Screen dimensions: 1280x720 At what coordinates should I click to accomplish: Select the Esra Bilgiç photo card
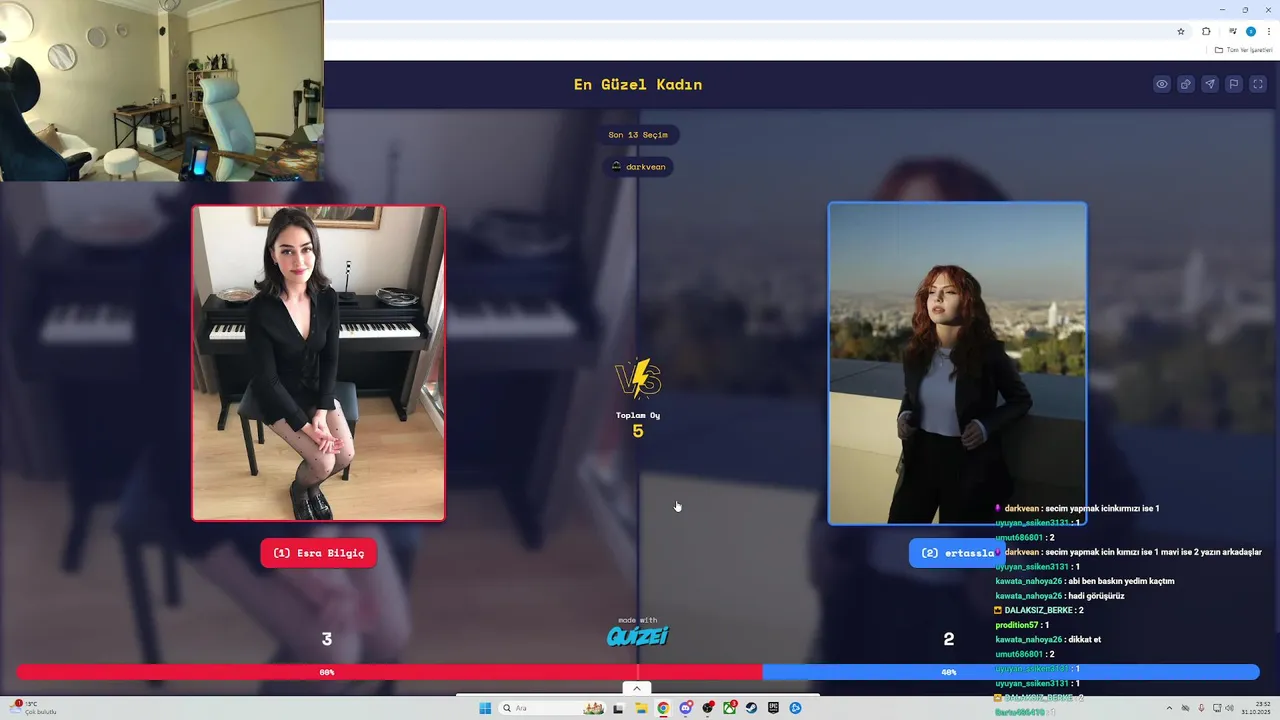tap(318, 363)
